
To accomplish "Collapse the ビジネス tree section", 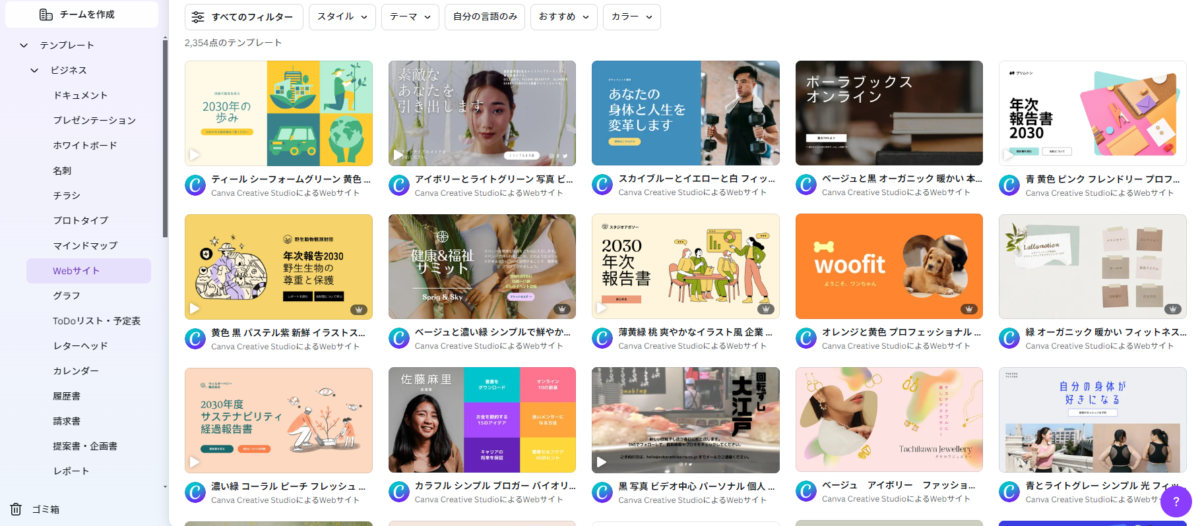I will point(35,70).
